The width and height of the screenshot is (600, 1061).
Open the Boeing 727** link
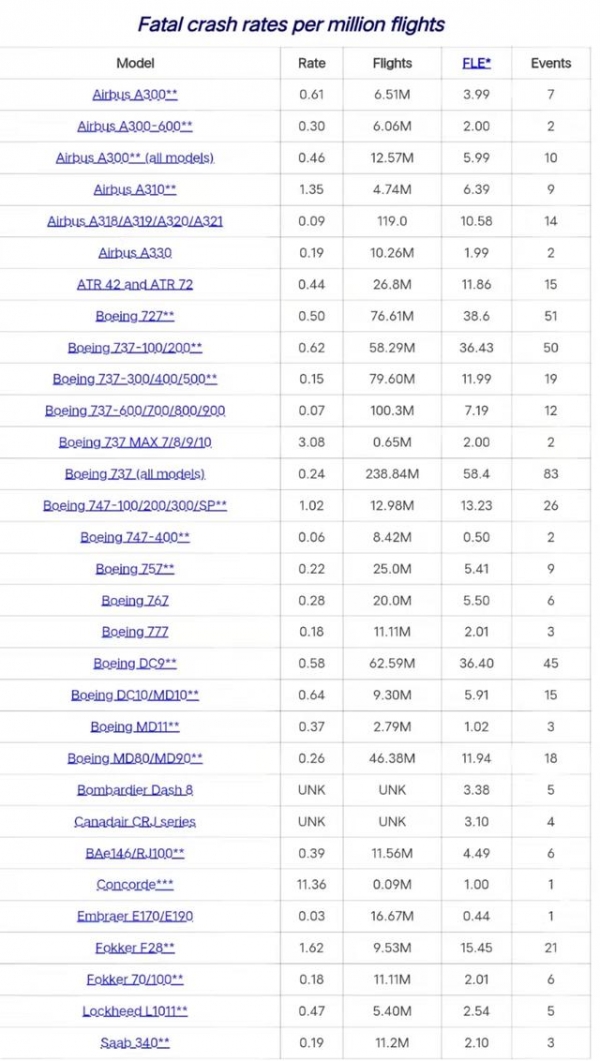(135, 316)
